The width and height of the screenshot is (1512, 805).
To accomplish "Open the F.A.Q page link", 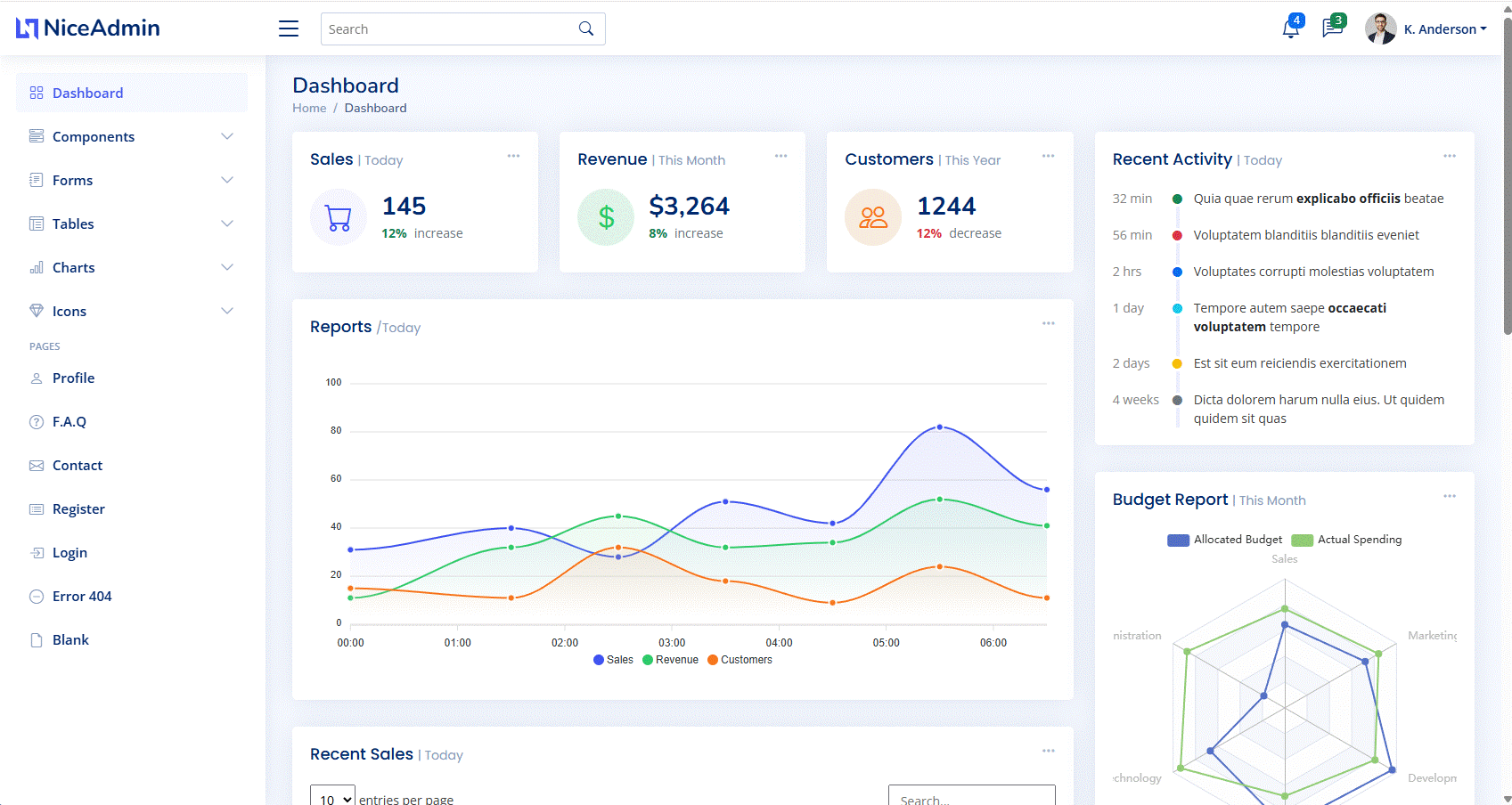I will click(69, 421).
